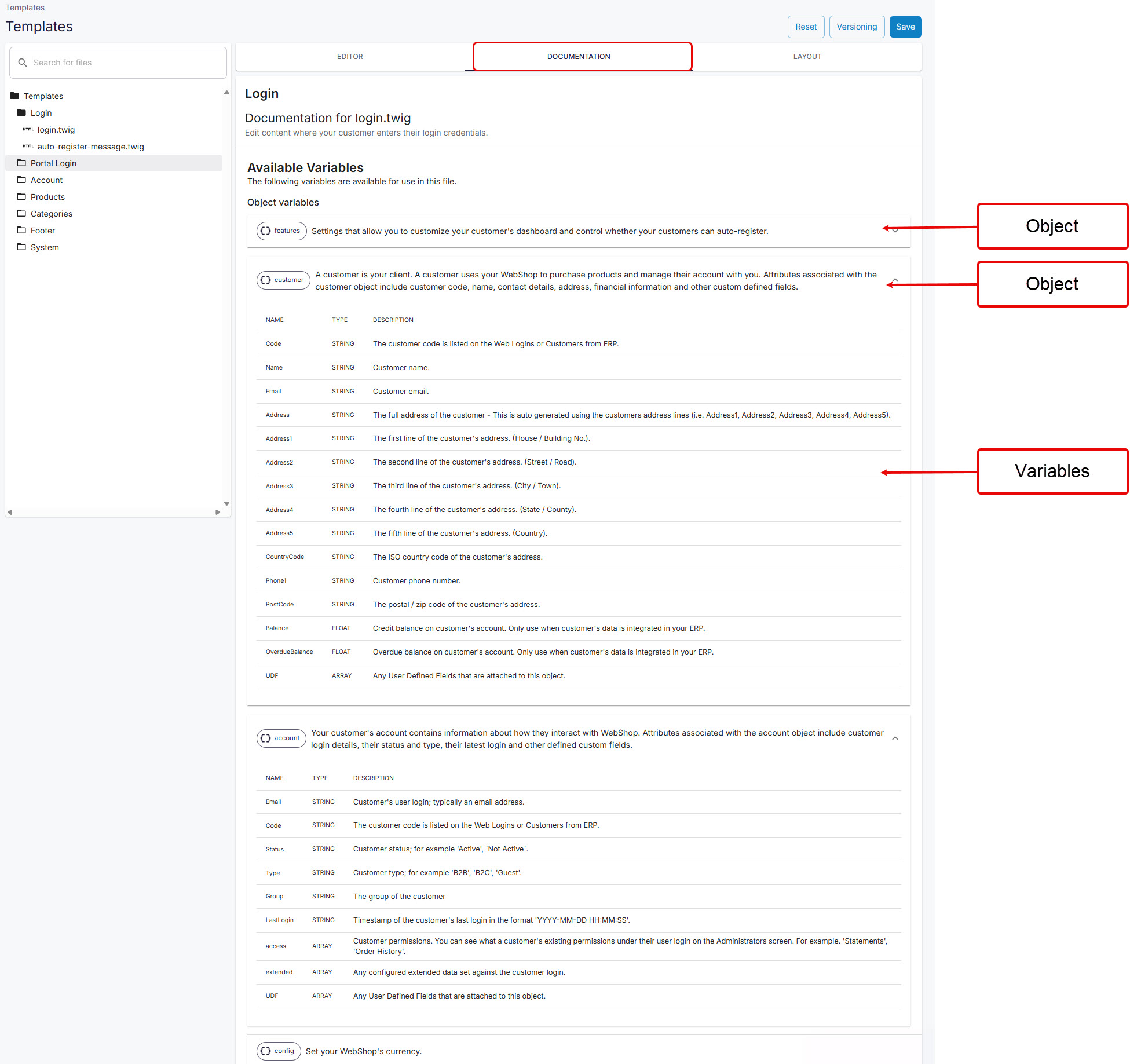Image resolution: width=1130 pixels, height=1064 pixels.
Task: Expand the features variable section
Action: pyautogui.click(x=894, y=231)
